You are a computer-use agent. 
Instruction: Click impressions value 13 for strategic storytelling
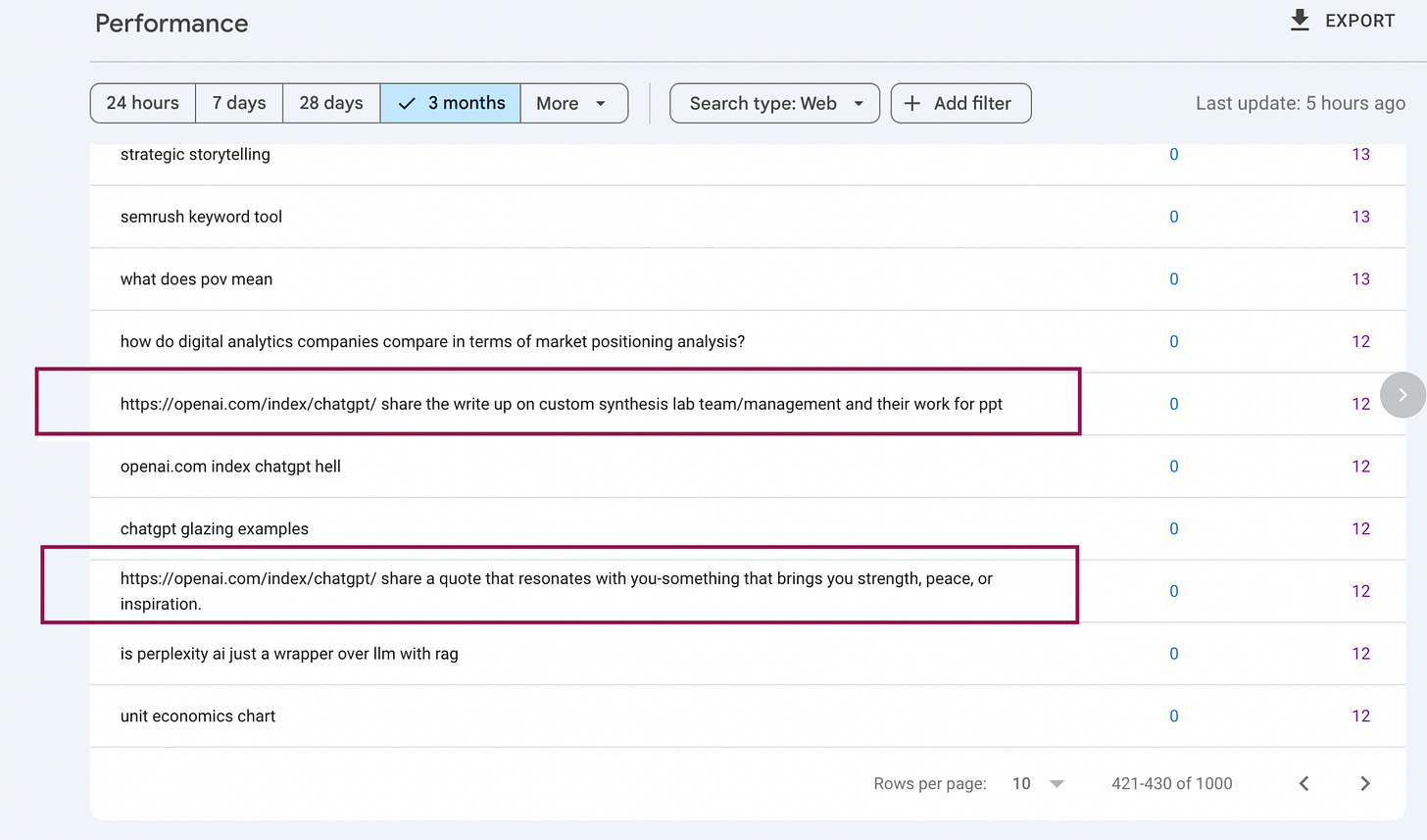pyautogui.click(x=1360, y=154)
